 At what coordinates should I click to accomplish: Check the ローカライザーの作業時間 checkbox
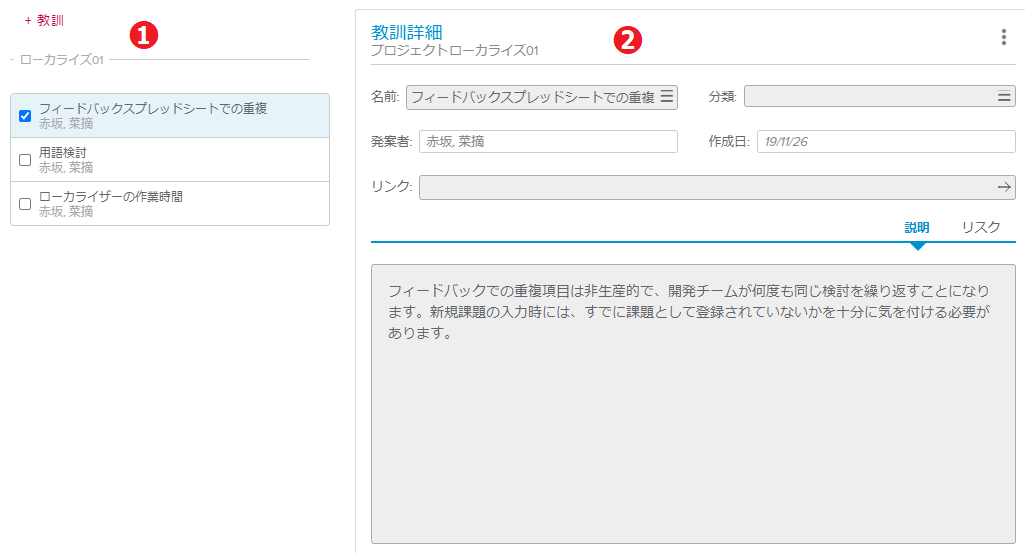pos(25,204)
